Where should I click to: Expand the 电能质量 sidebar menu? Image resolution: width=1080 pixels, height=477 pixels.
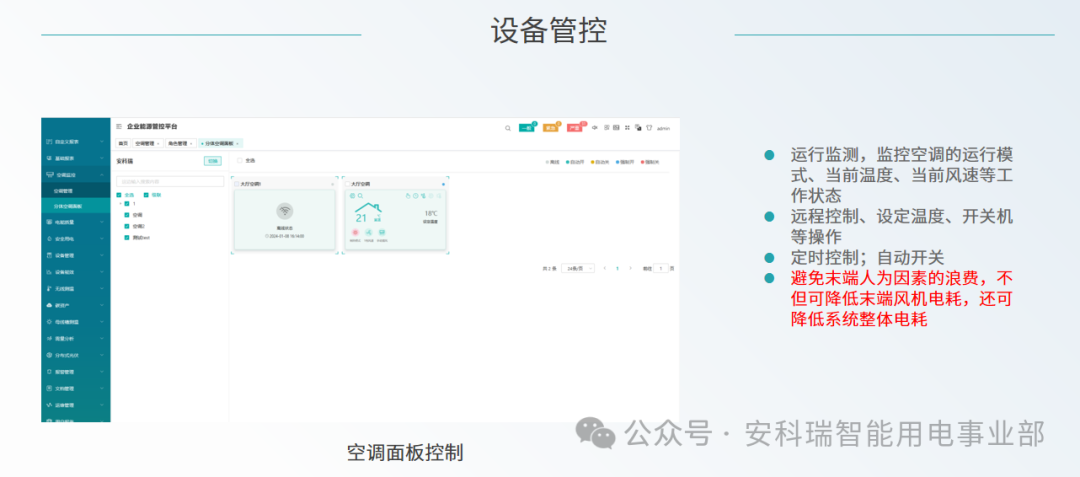click(x=76, y=222)
